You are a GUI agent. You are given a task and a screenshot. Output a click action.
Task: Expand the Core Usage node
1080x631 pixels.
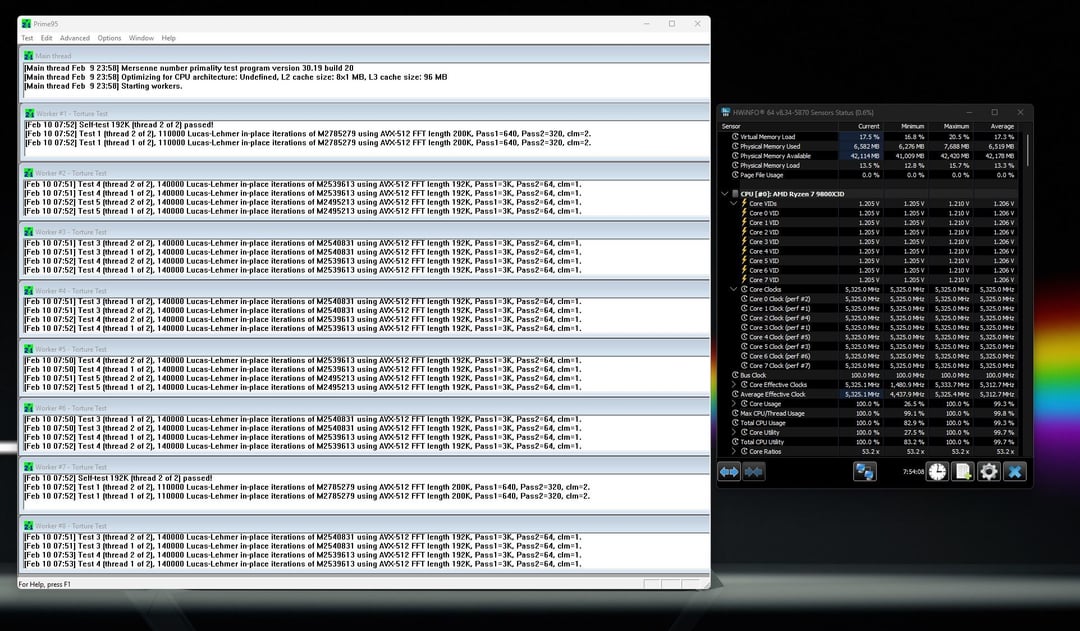click(733, 404)
